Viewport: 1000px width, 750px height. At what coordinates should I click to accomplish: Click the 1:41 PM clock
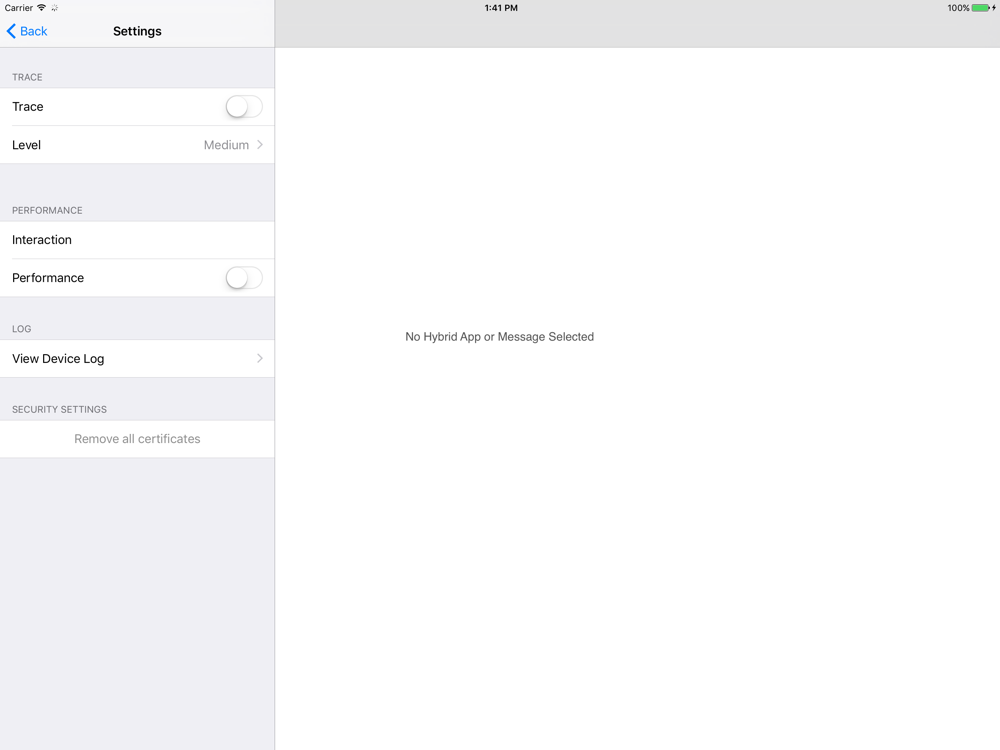coord(501,8)
